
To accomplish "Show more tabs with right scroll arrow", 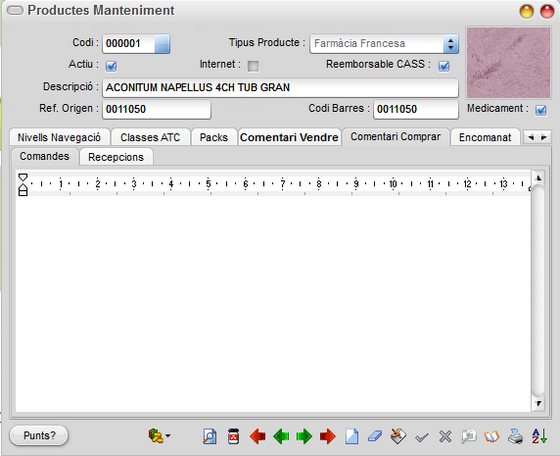I will tap(544, 137).
